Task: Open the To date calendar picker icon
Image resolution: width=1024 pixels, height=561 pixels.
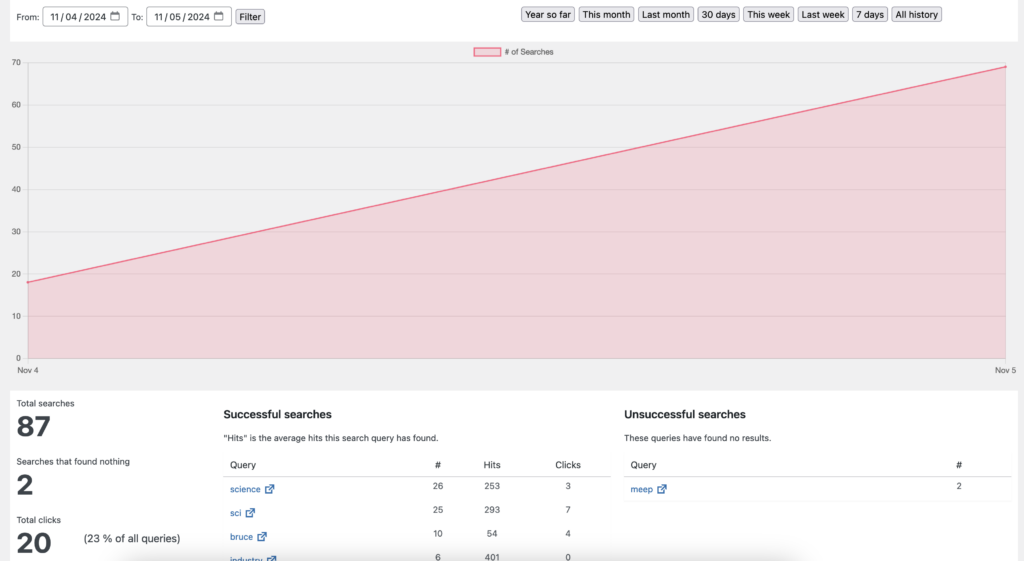Action: 219,17
